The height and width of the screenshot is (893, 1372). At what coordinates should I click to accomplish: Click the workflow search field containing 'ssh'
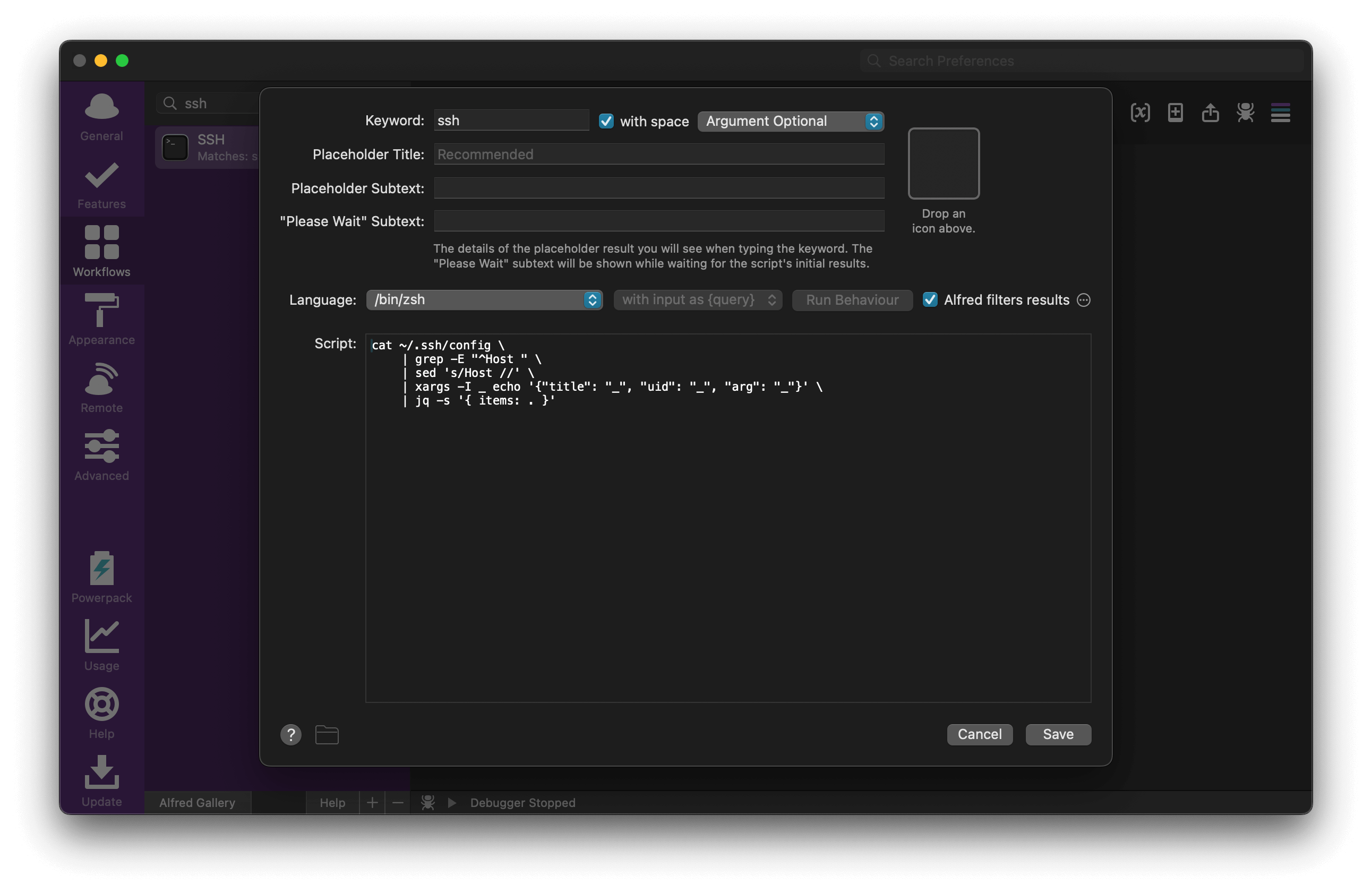[x=209, y=103]
